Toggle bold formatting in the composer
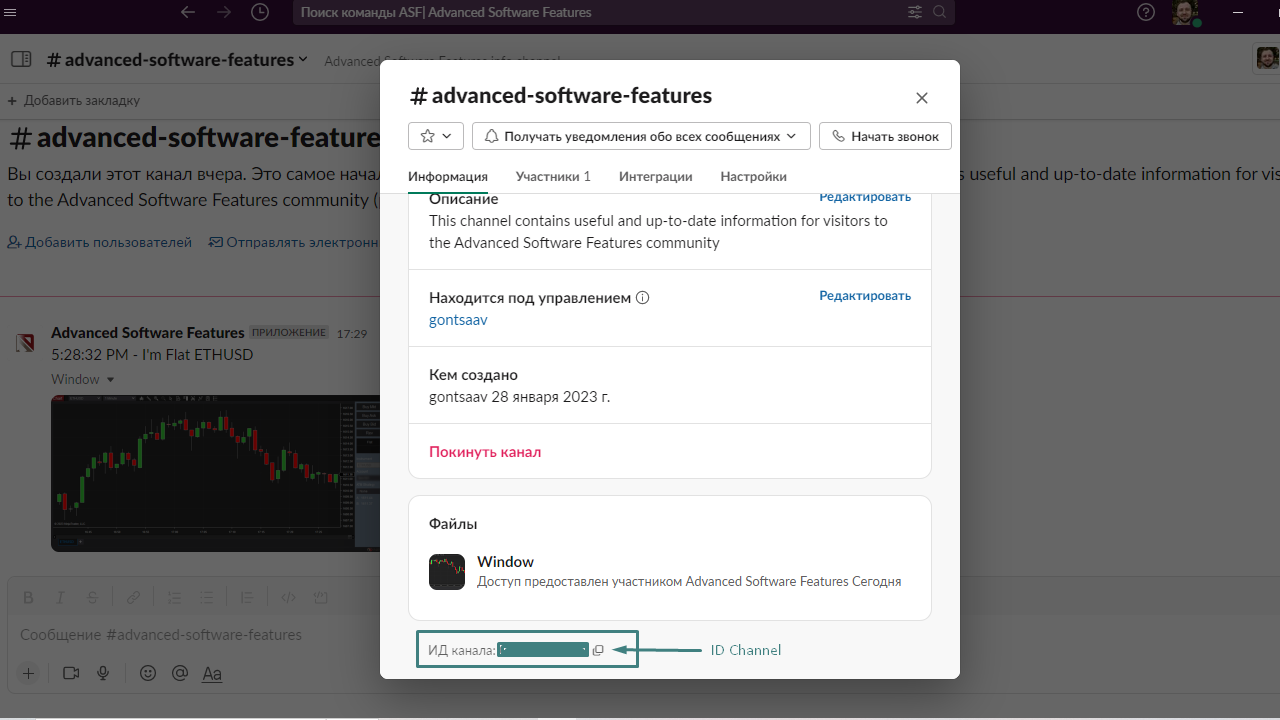This screenshot has width=1280, height=720. click(x=28, y=597)
